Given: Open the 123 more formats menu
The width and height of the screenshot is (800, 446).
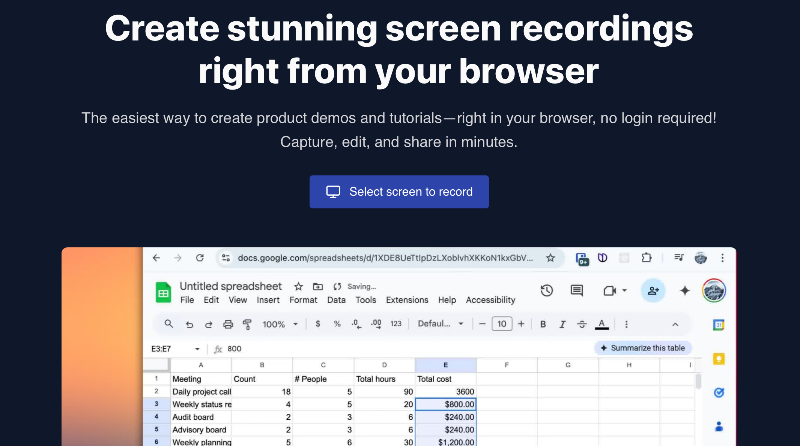Looking at the screenshot, I should [x=396, y=324].
